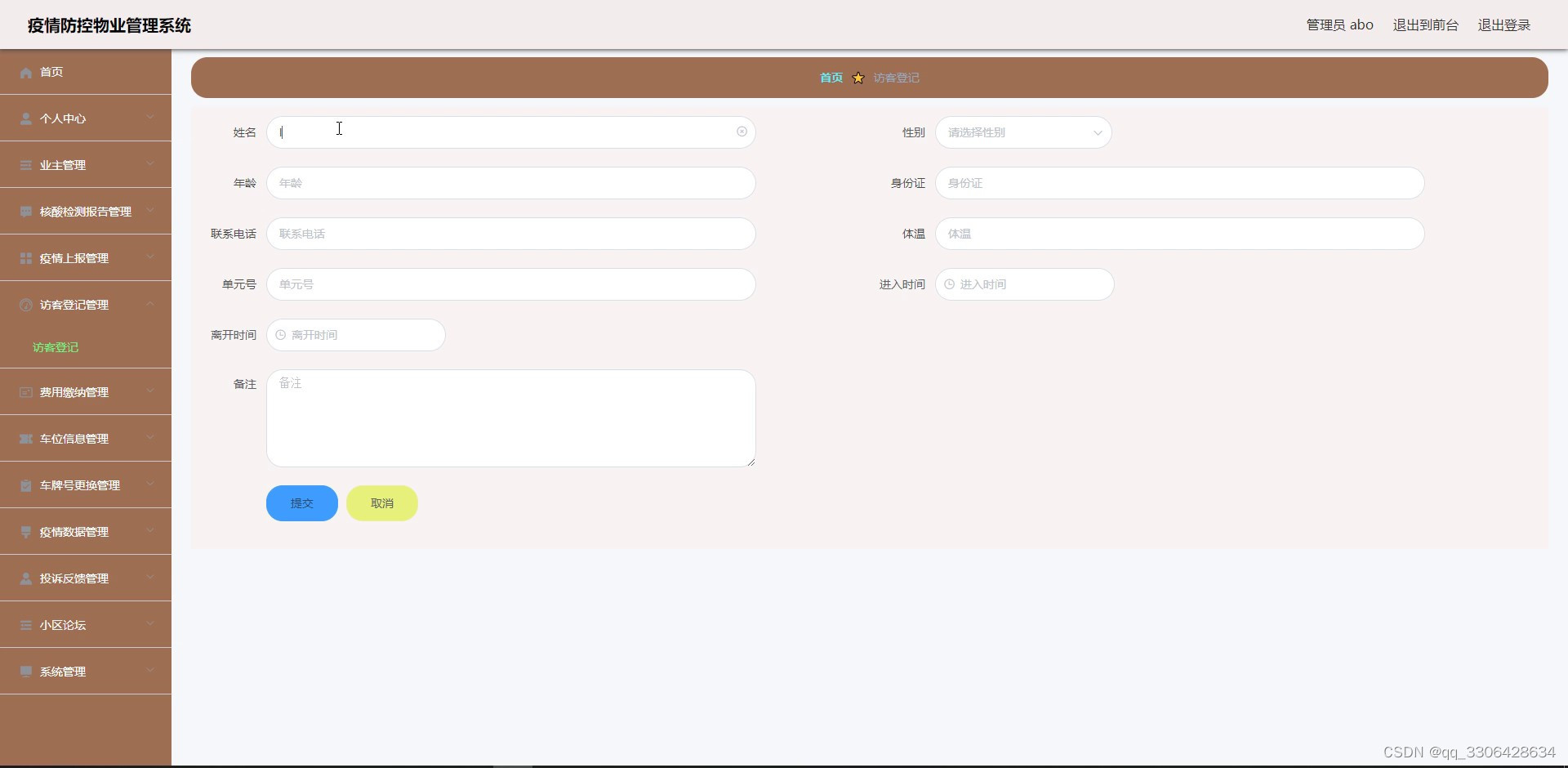Click 管理员 abo in the header
Viewport: 1568px width, 768px height.
pyautogui.click(x=1340, y=25)
